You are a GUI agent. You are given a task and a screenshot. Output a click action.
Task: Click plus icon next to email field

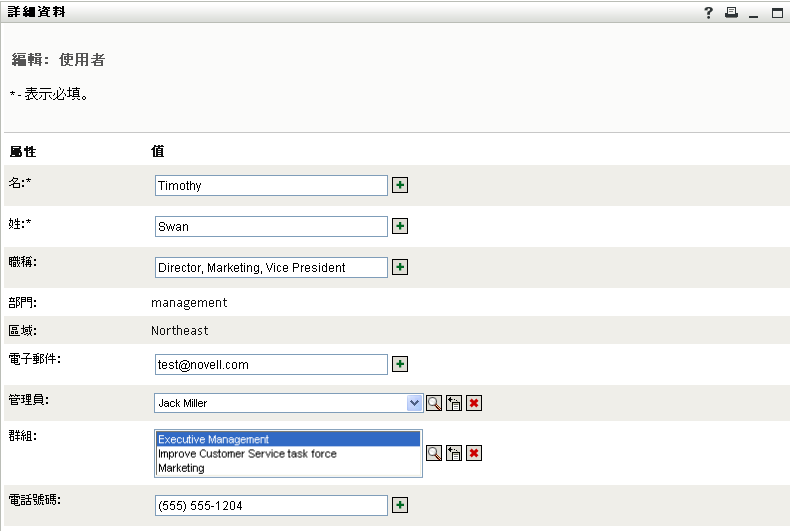click(400, 364)
